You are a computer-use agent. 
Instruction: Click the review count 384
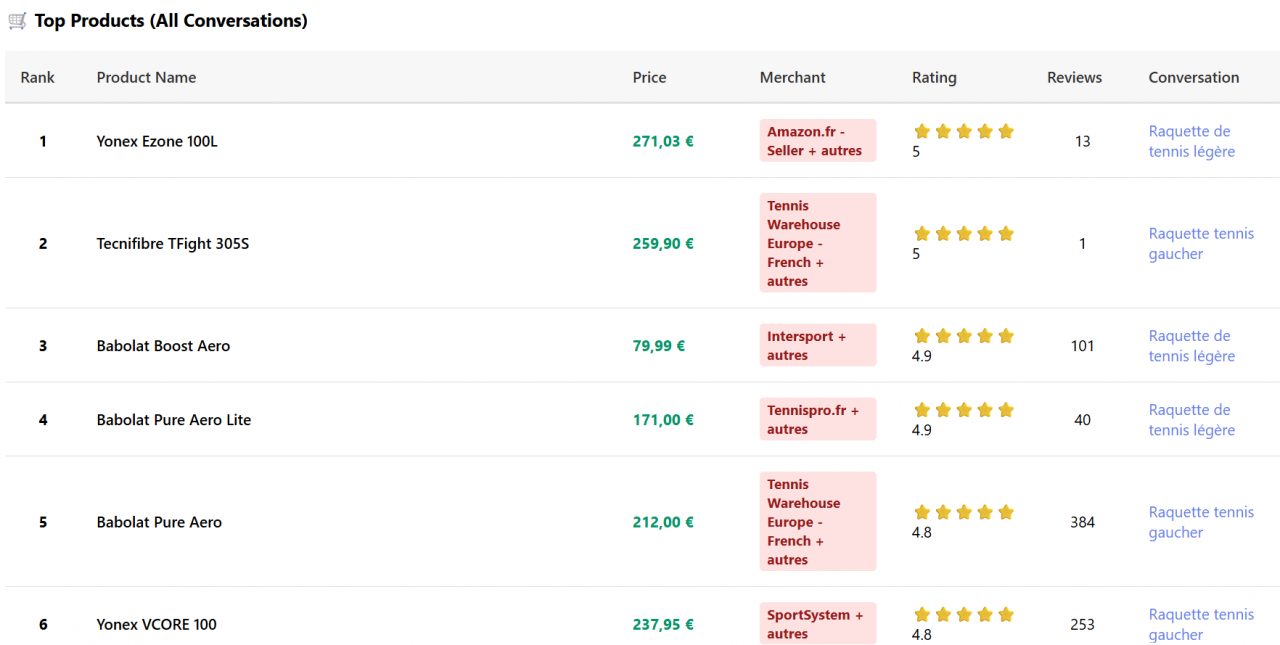coord(1083,522)
